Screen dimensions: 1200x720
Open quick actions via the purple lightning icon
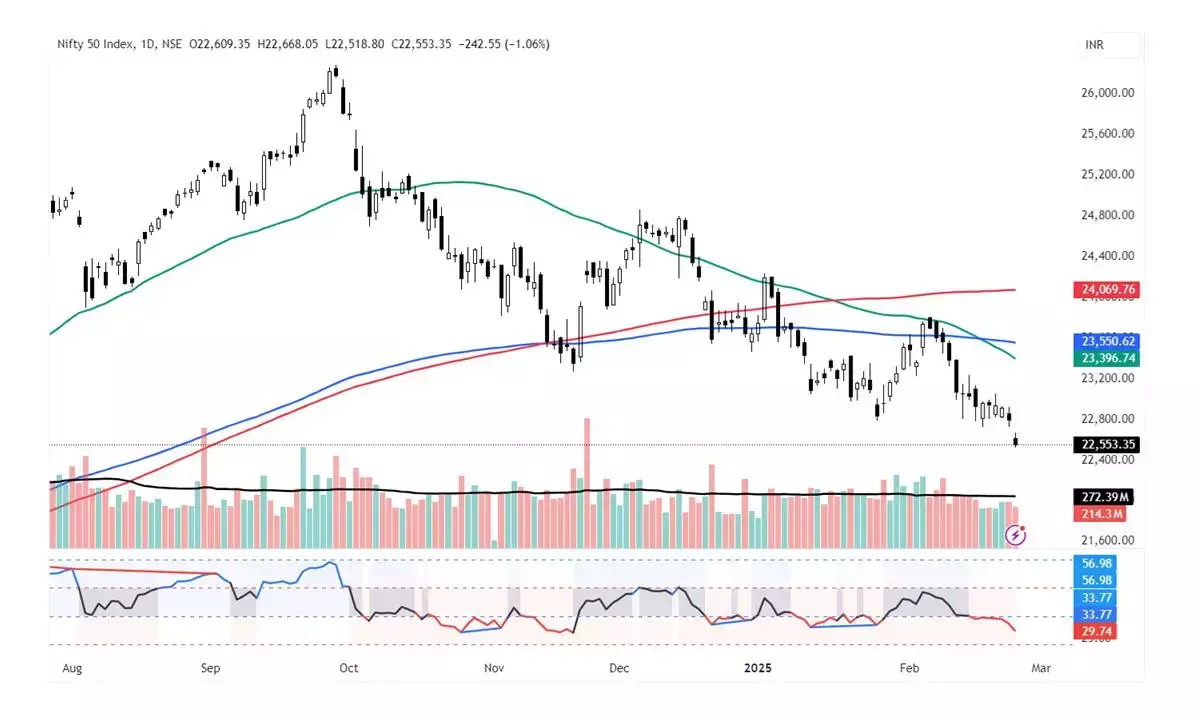click(1015, 537)
